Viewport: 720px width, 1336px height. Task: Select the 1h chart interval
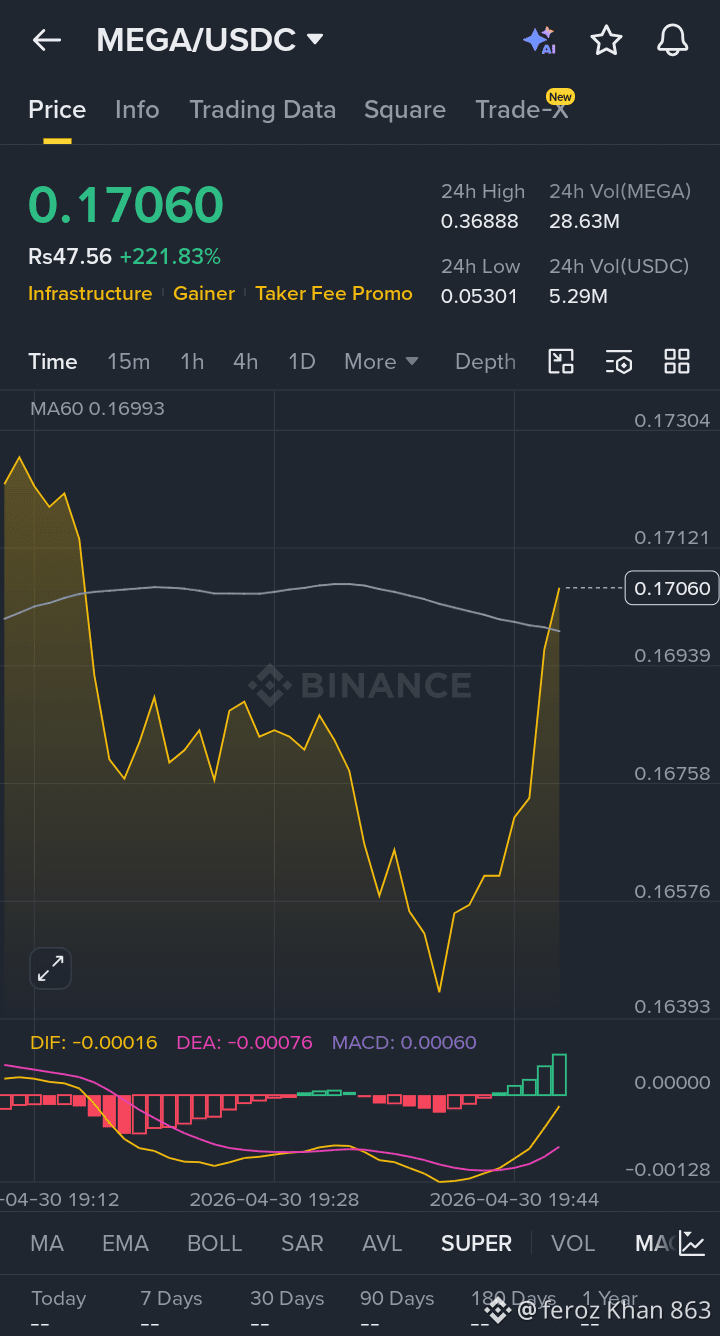192,361
